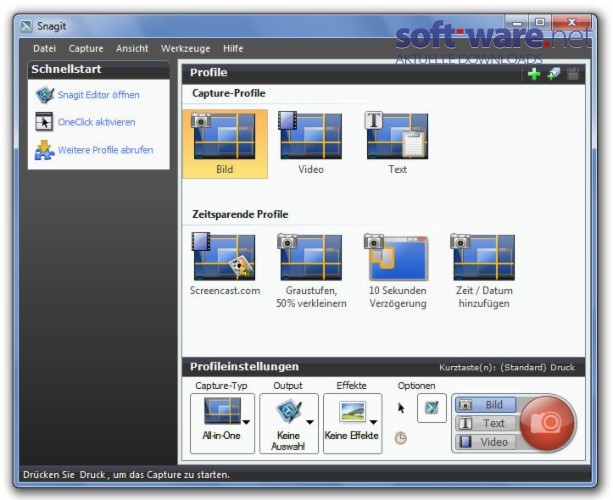Switch capture mode to Bild

pyautogui.click(x=486, y=405)
